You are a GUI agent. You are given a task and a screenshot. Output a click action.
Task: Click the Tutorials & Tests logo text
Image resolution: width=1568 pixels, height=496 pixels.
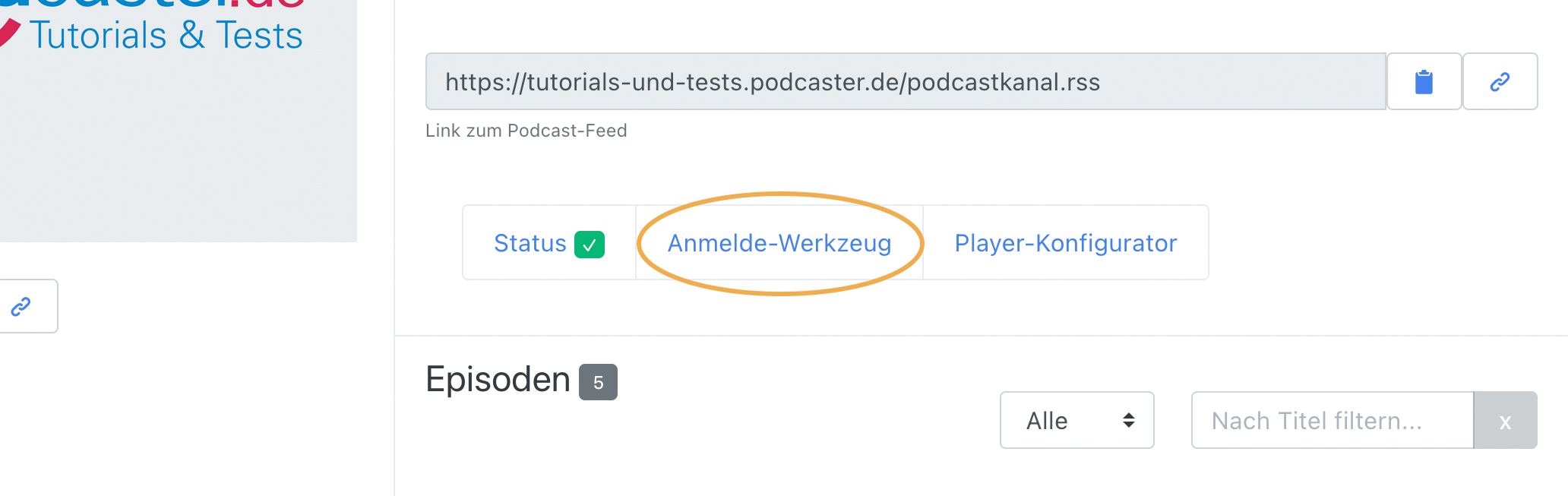click(x=166, y=36)
